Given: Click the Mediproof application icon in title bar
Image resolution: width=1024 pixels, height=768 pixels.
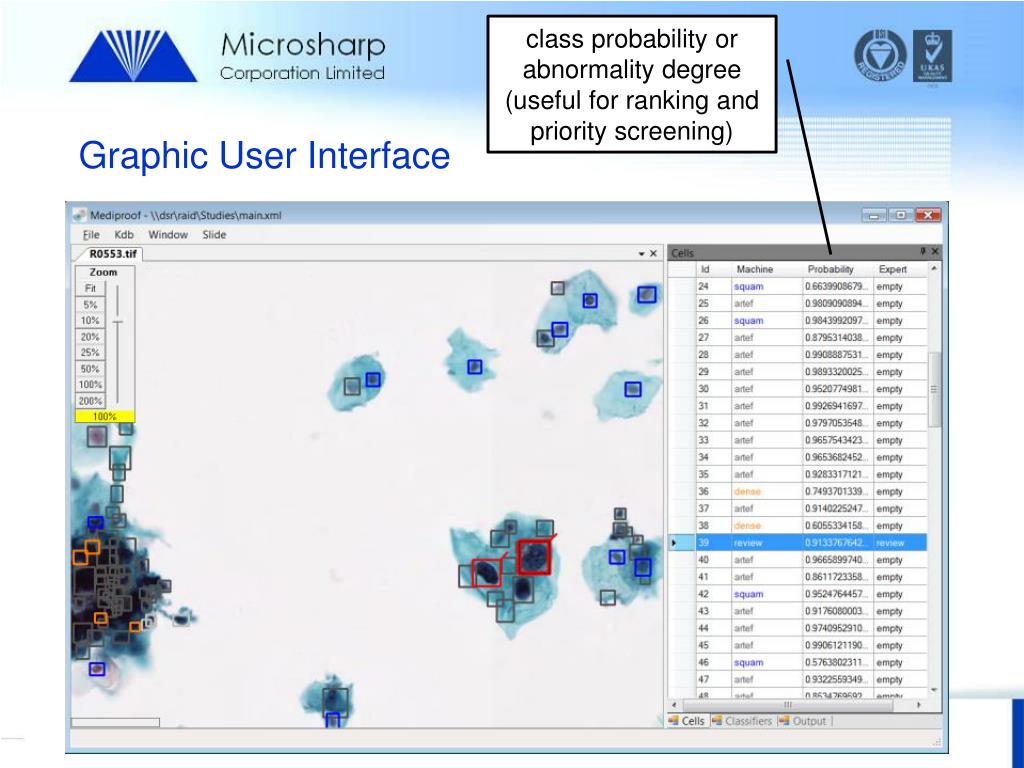Looking at the screenshot, I should pos(80,215).
